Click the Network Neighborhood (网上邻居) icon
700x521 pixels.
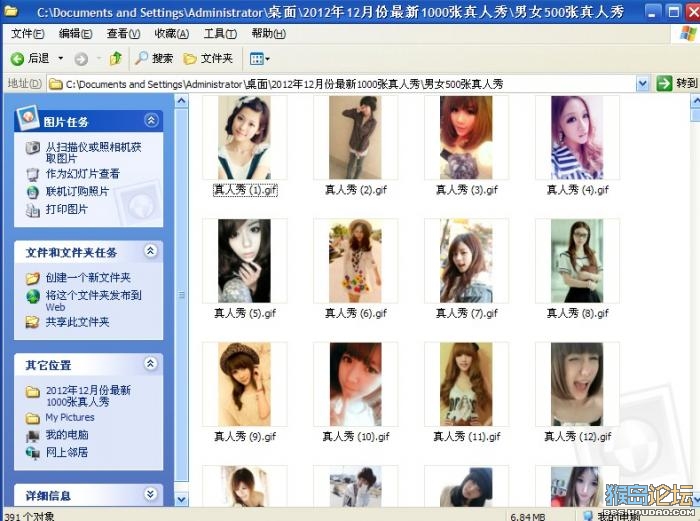point(33,453)
